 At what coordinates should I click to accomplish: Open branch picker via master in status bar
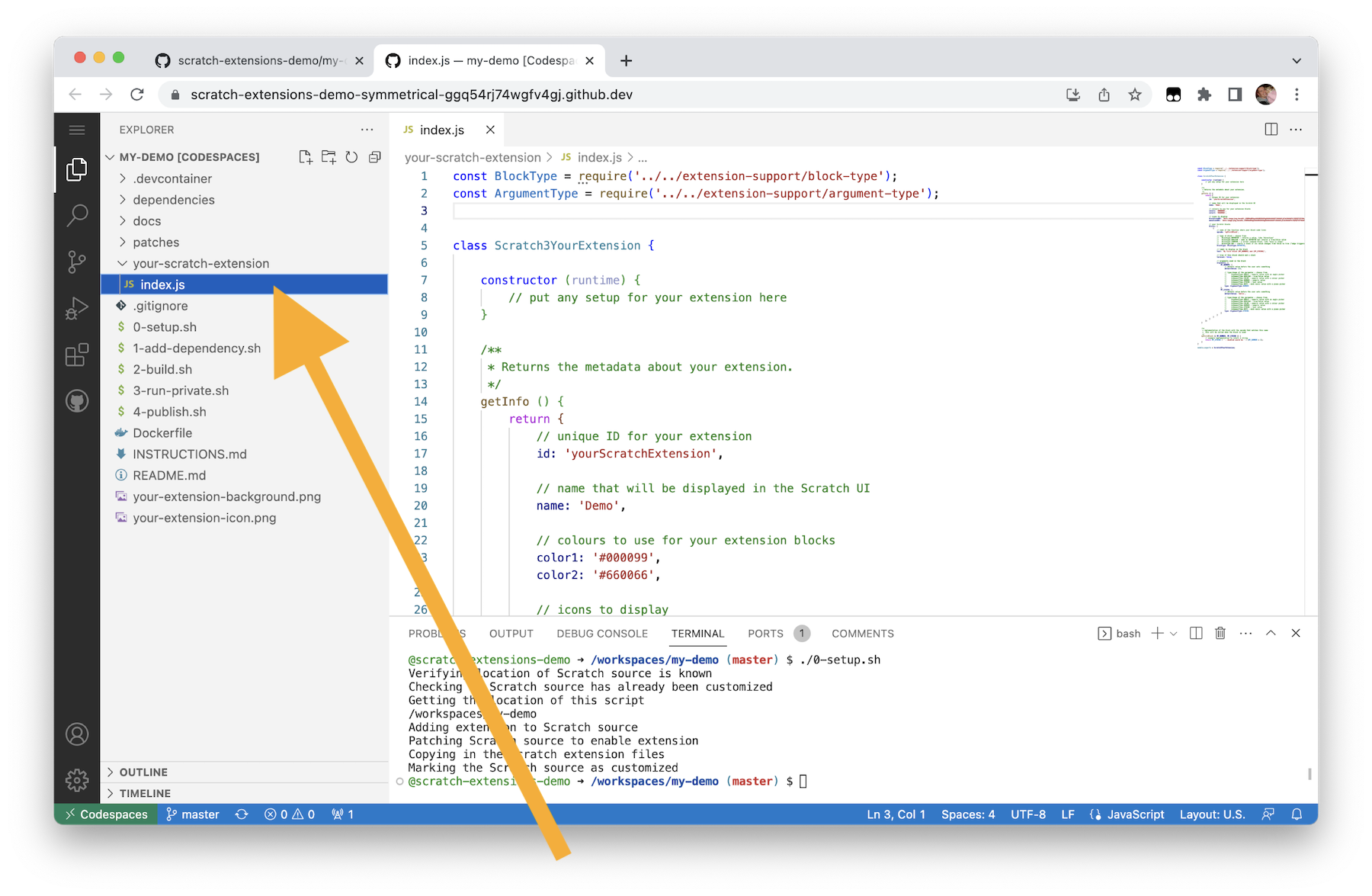pyautogui.click(x=193, y=814)
